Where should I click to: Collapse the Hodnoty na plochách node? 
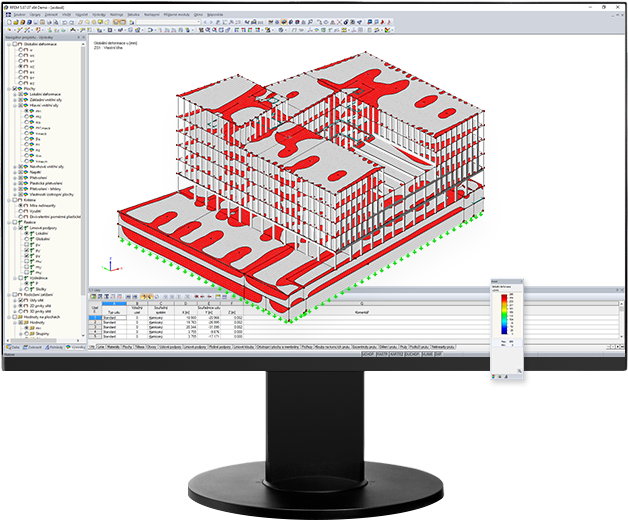(9, 317)
